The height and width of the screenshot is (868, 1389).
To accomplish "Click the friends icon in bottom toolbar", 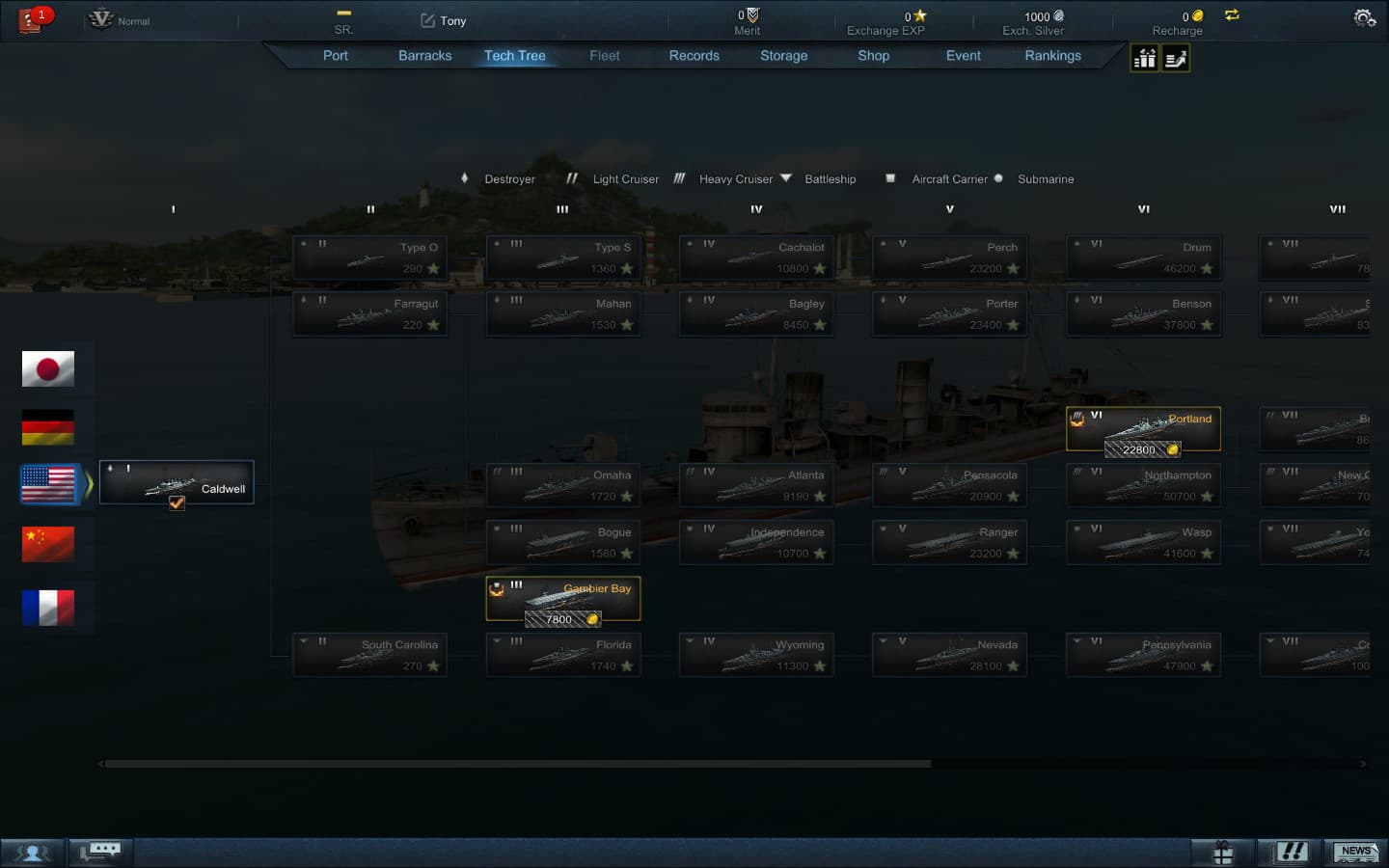I will click(34, 852).
